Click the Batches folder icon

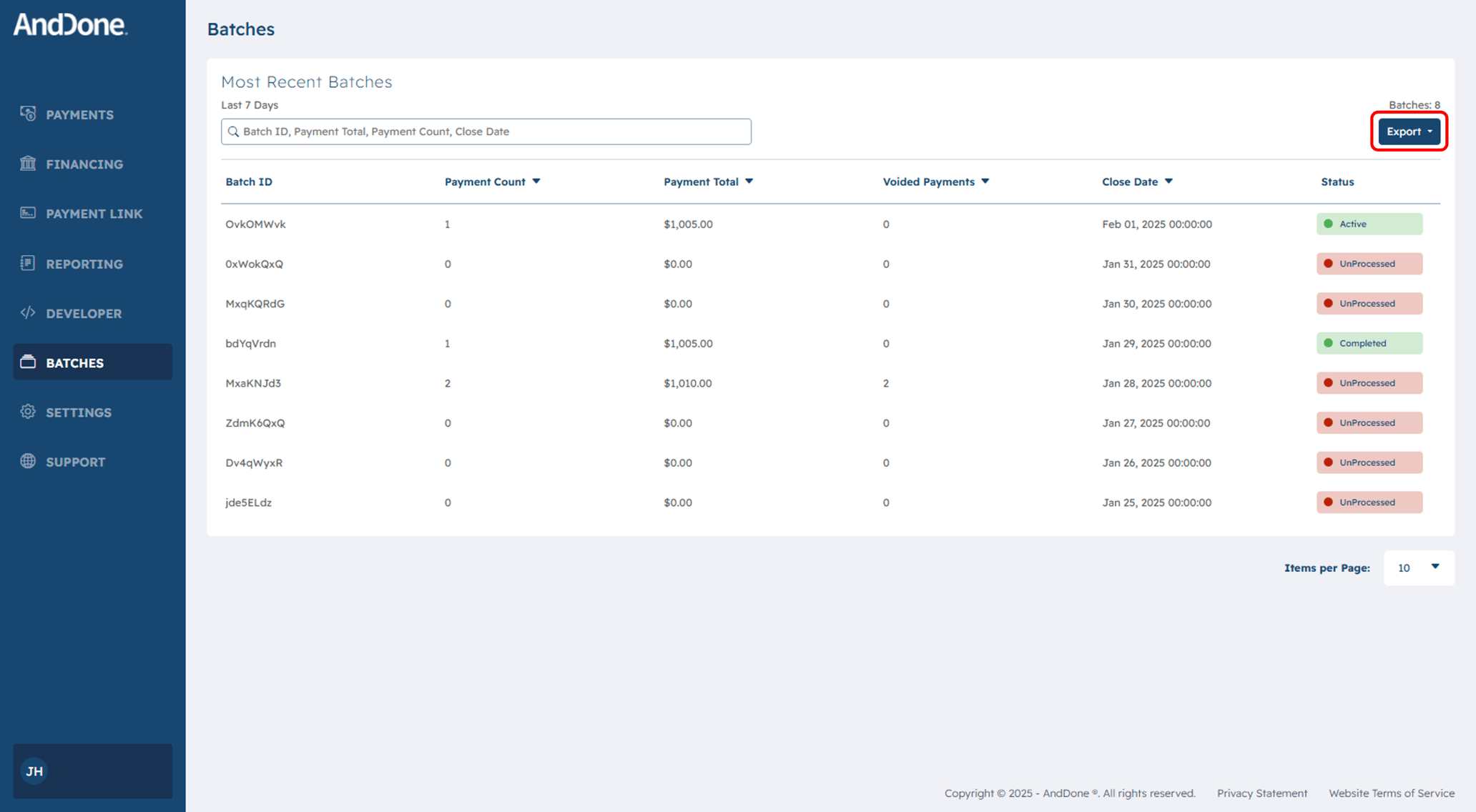[28, 362]
